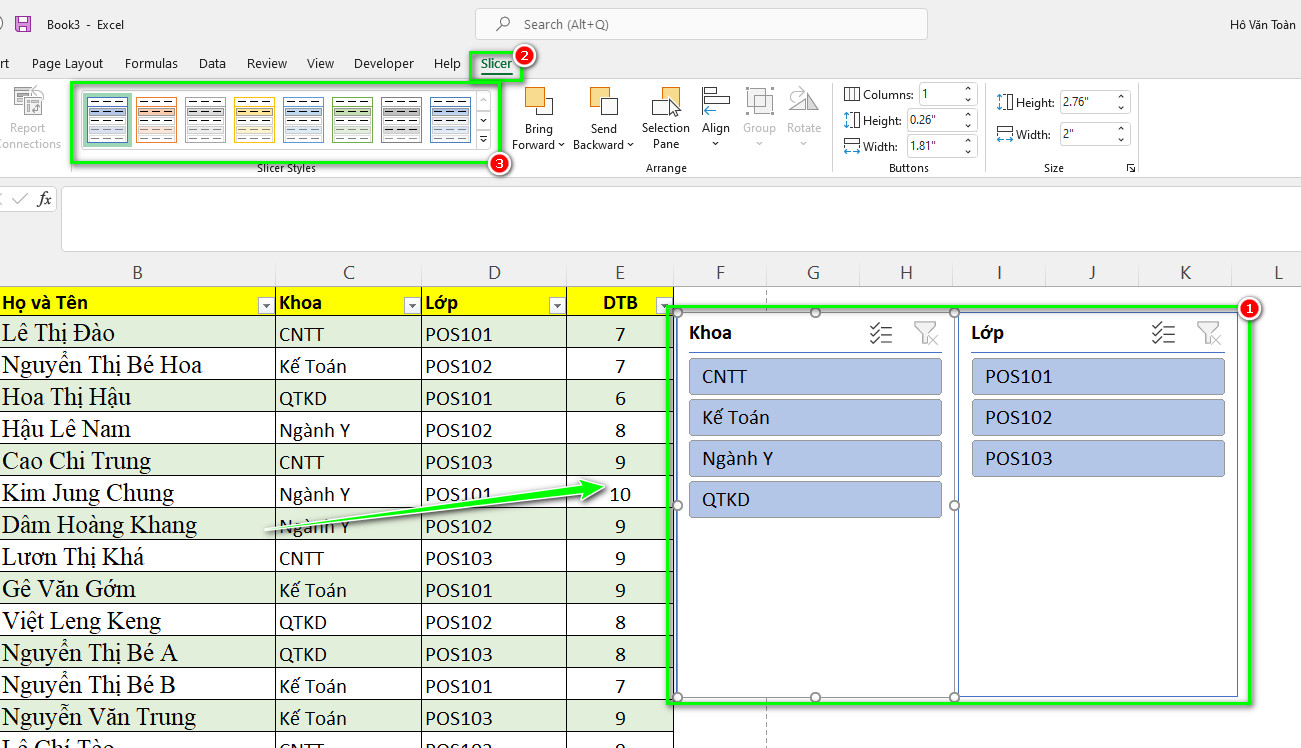Open the Align menu
1301x748 pixels.
pyautogui.click(x=716, y=118)
